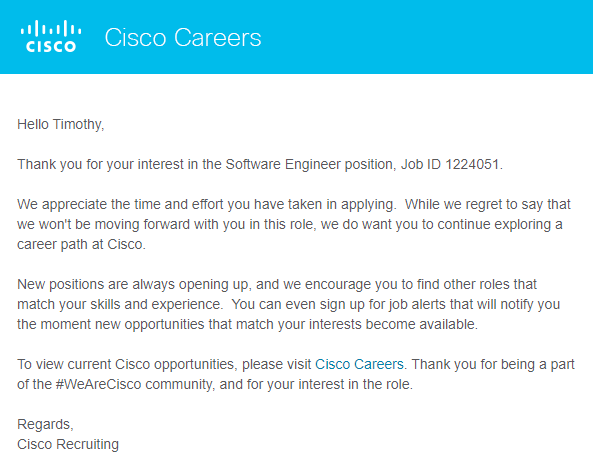
Task: Click the #WeAreCisco hashtag text
Action: click(x=98, y=384)
